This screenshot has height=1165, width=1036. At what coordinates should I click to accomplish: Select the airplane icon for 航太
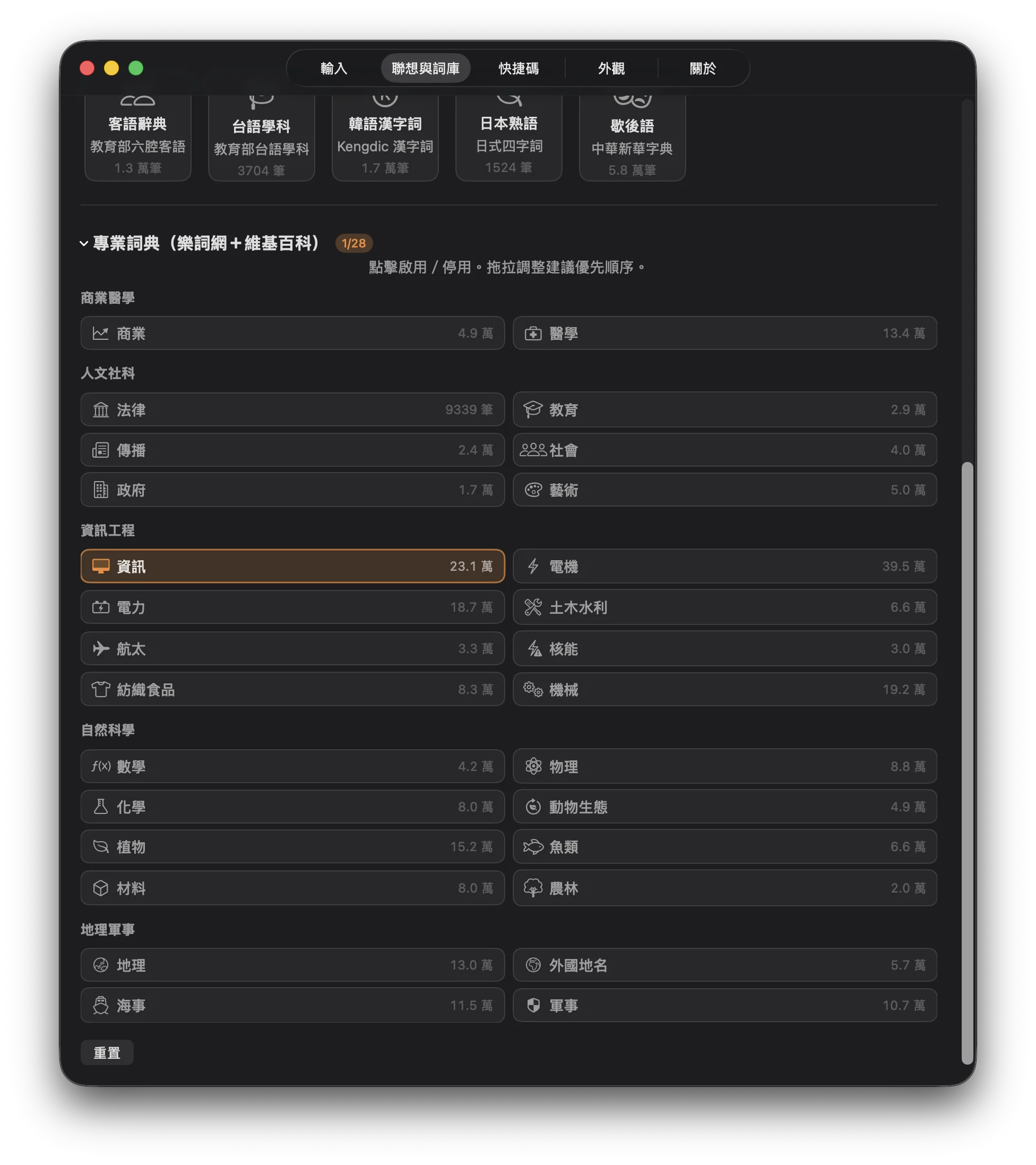point(101,649)
